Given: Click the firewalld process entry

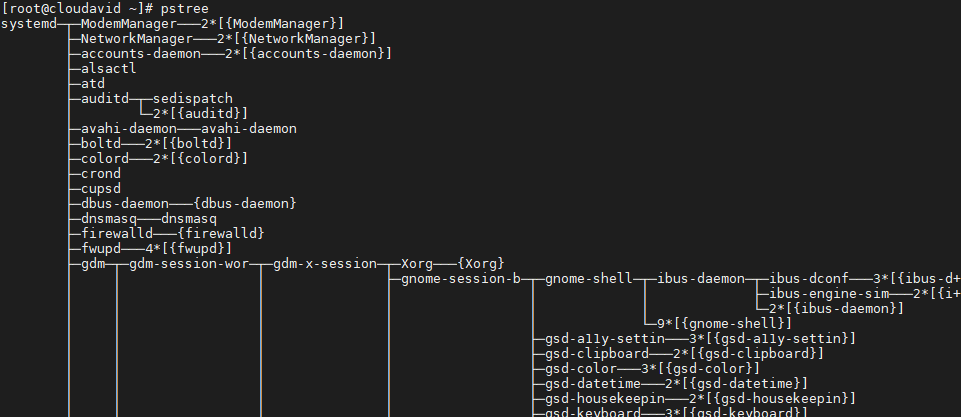Looking at the screenshot, I should [x=116, y=233].
